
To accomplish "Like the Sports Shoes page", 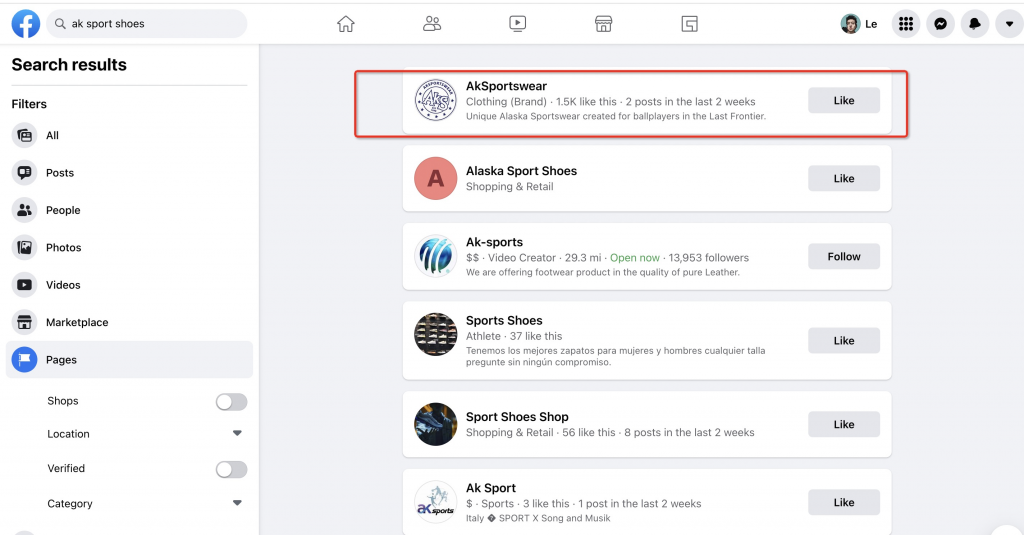I will tap(844, 340).
